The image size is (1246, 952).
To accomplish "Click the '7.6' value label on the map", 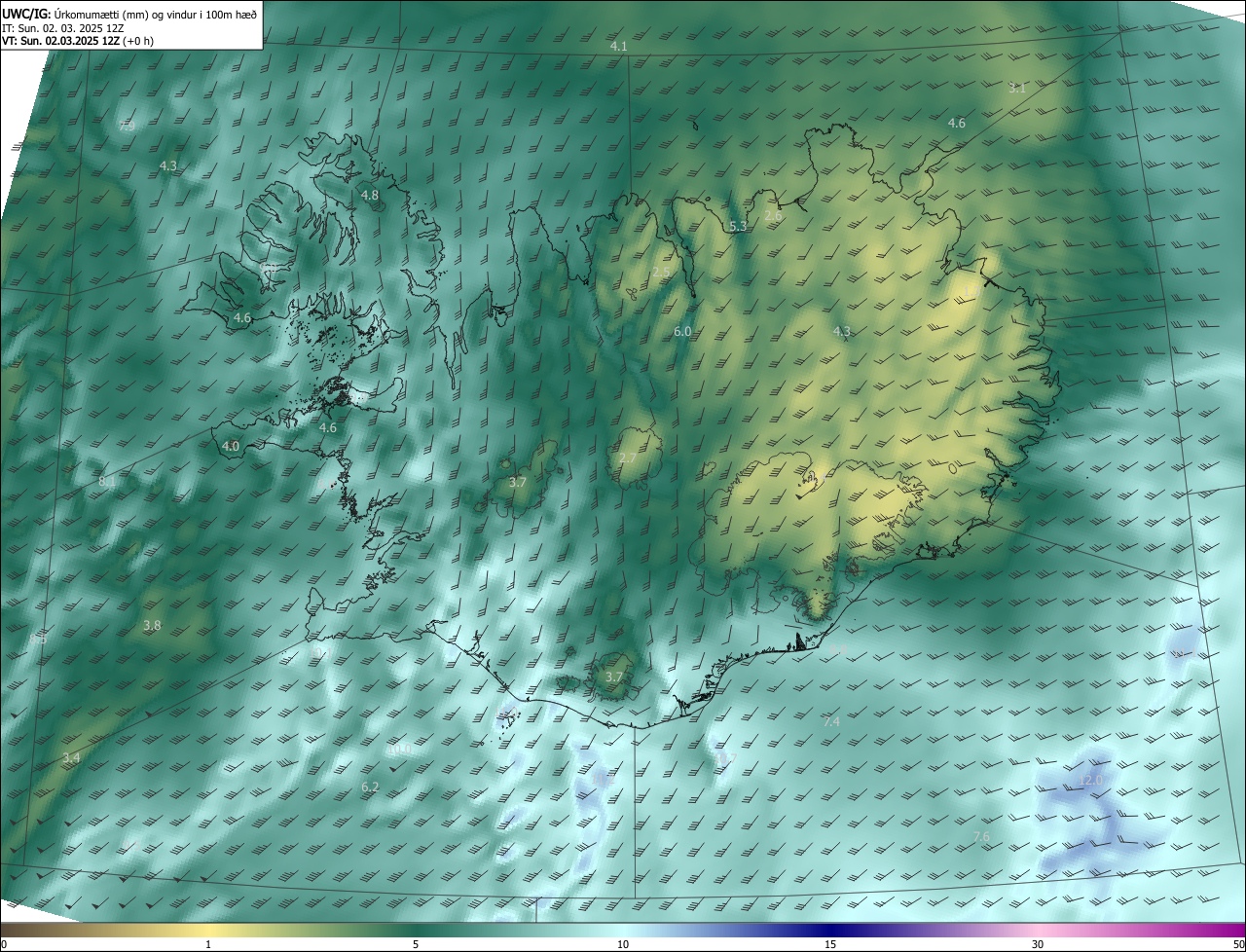I will click(981, 836).
